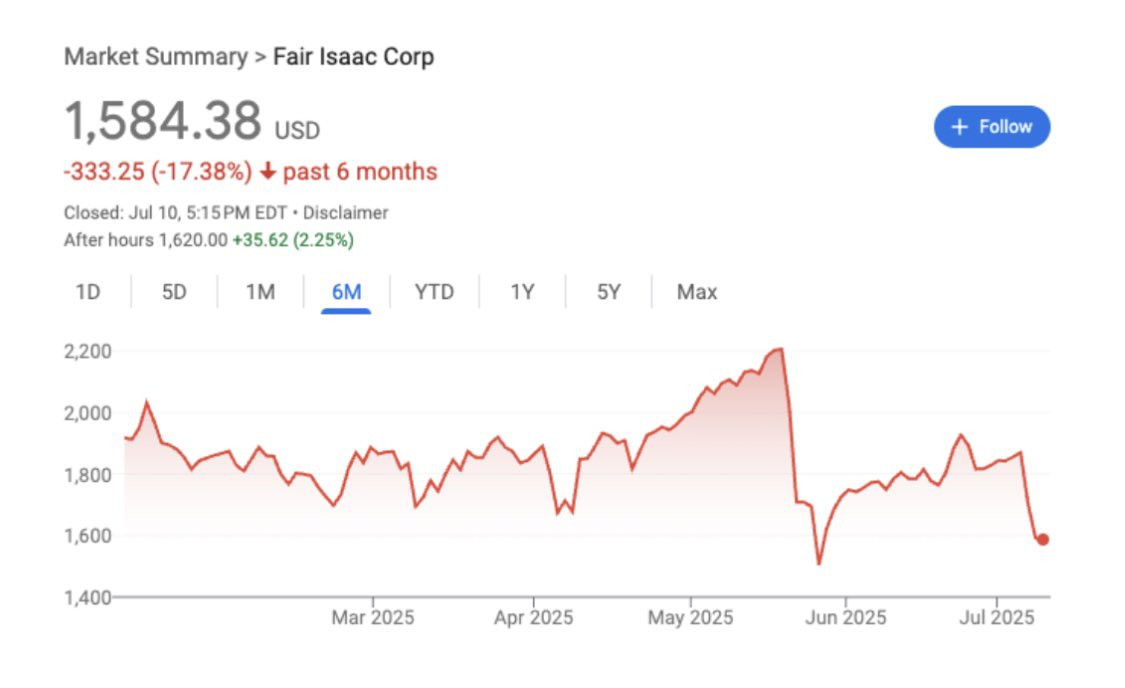Click the red down arrow icon
The height and width of the screenshot is (688, 1125).
pyautogui.click(x=267, y=172)
